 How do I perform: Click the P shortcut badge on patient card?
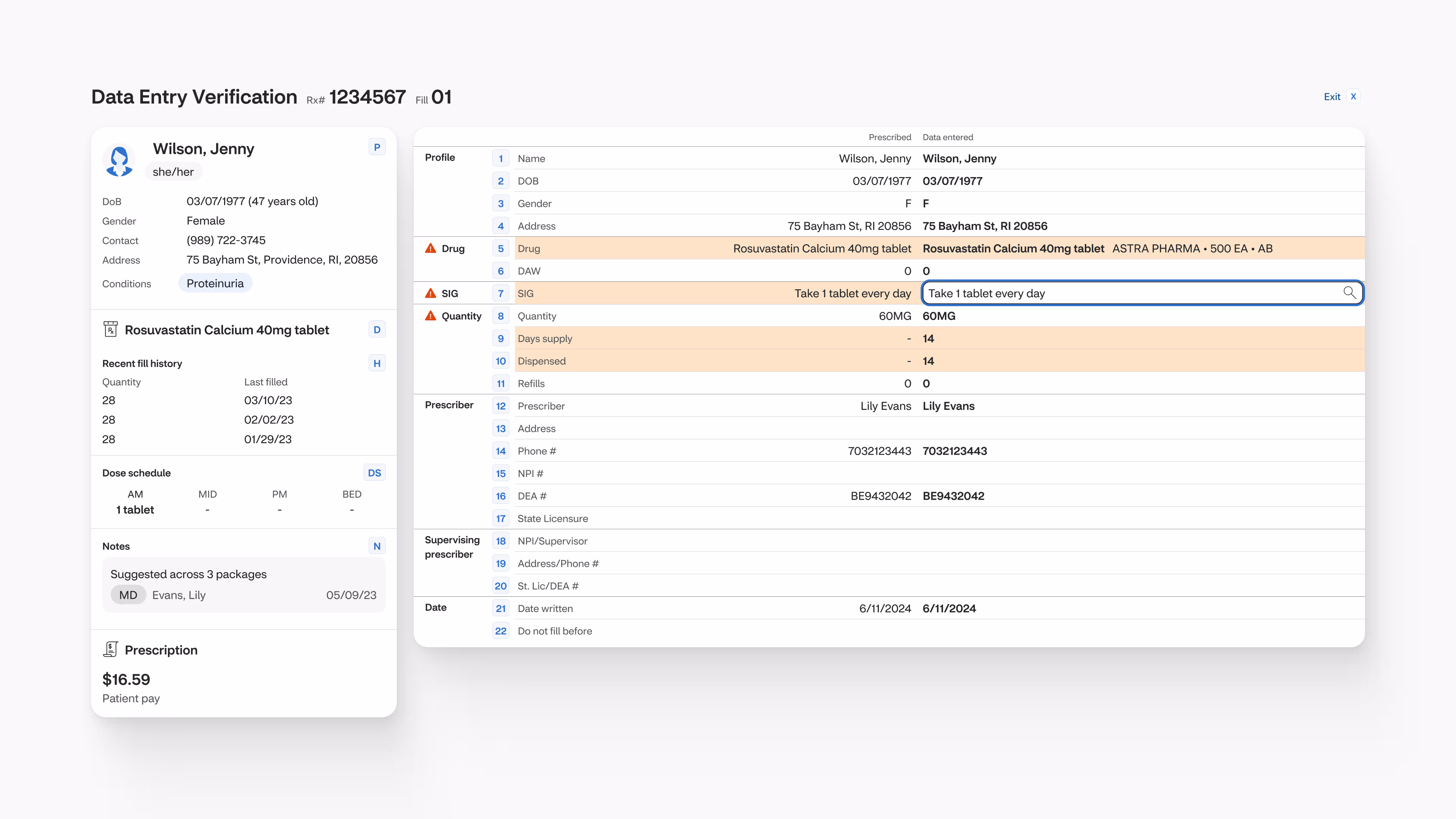[377, 147]
